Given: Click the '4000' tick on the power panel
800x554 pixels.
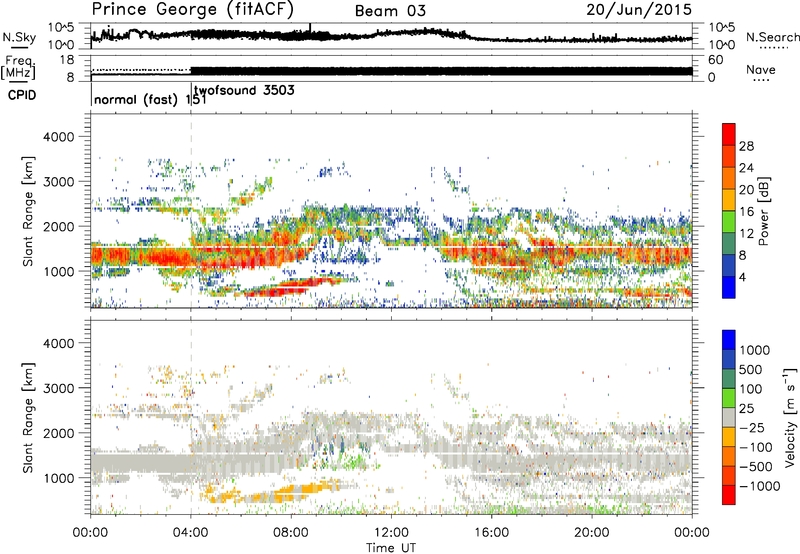Looking at the screenshot, I should [x=60, y=137].
